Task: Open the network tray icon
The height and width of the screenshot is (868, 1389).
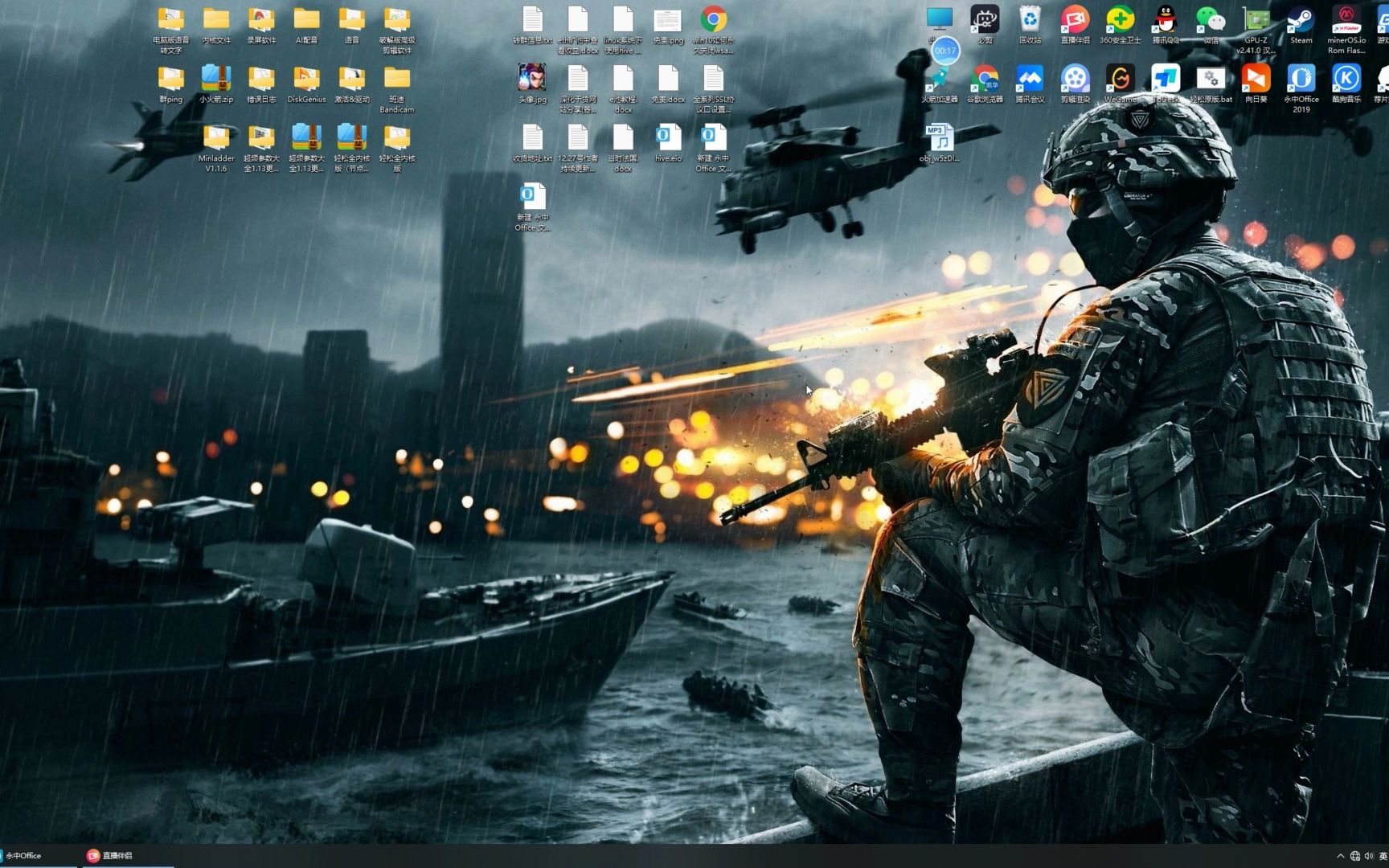Action: [1355, 856]
